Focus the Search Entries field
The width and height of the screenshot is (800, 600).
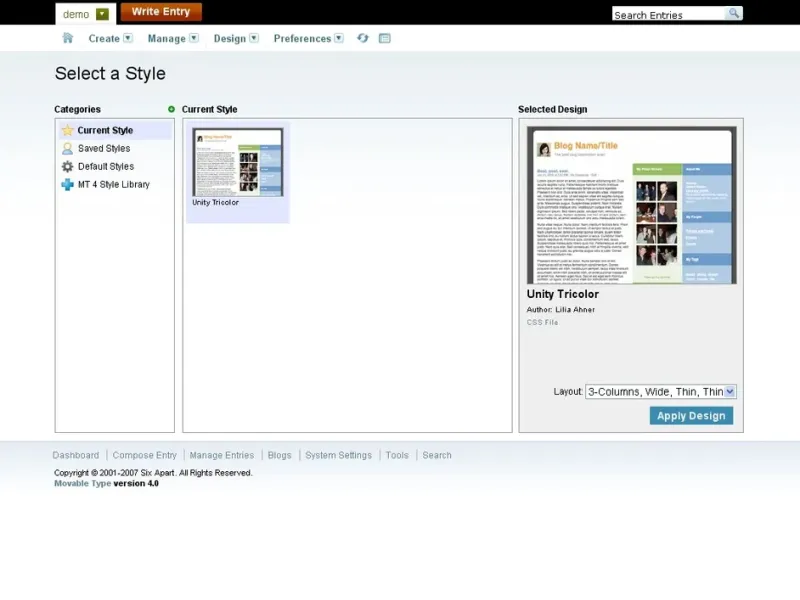[668, 14]
